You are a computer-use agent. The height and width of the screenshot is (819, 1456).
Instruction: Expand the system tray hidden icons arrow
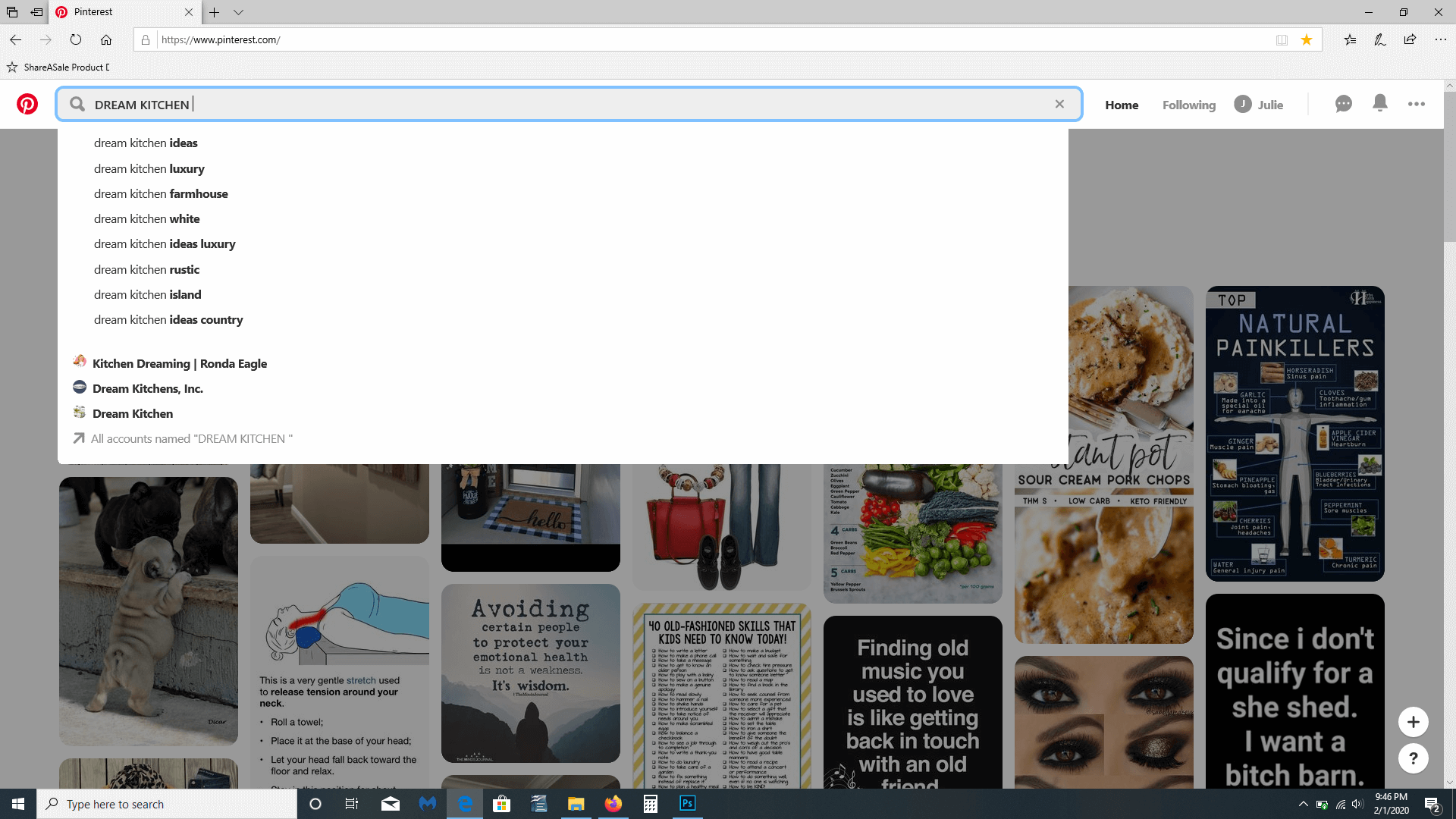(x=1303, y=804)
